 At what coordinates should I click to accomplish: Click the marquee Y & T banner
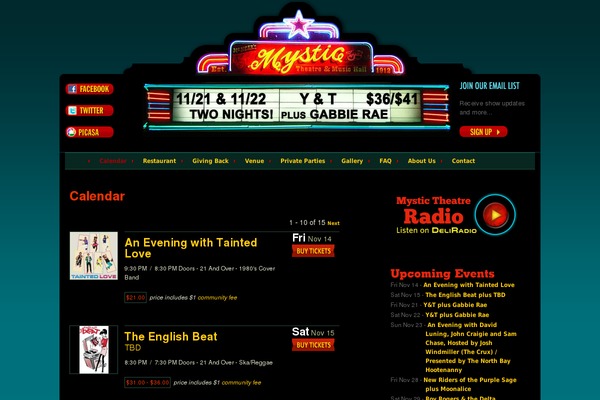(x=297, y=106)
